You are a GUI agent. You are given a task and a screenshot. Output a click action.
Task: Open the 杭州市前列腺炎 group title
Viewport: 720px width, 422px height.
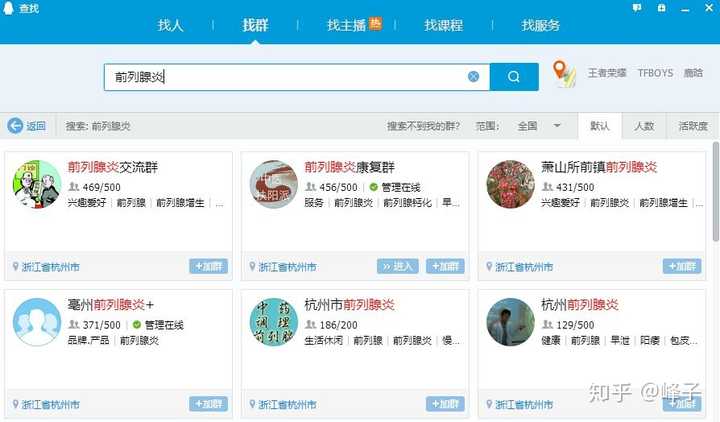(x=349, y=304)
